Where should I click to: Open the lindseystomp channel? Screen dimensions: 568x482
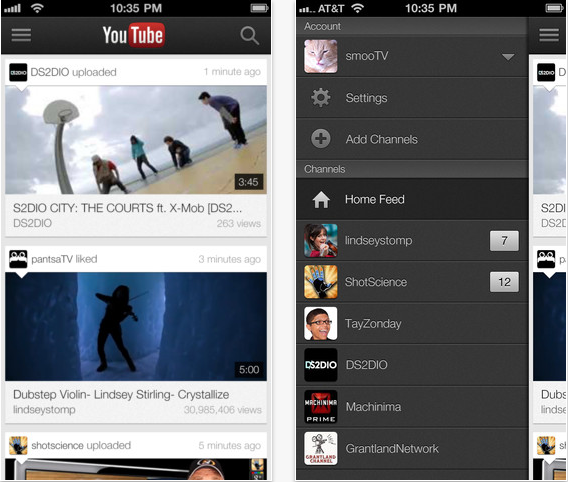pos(412,240)
